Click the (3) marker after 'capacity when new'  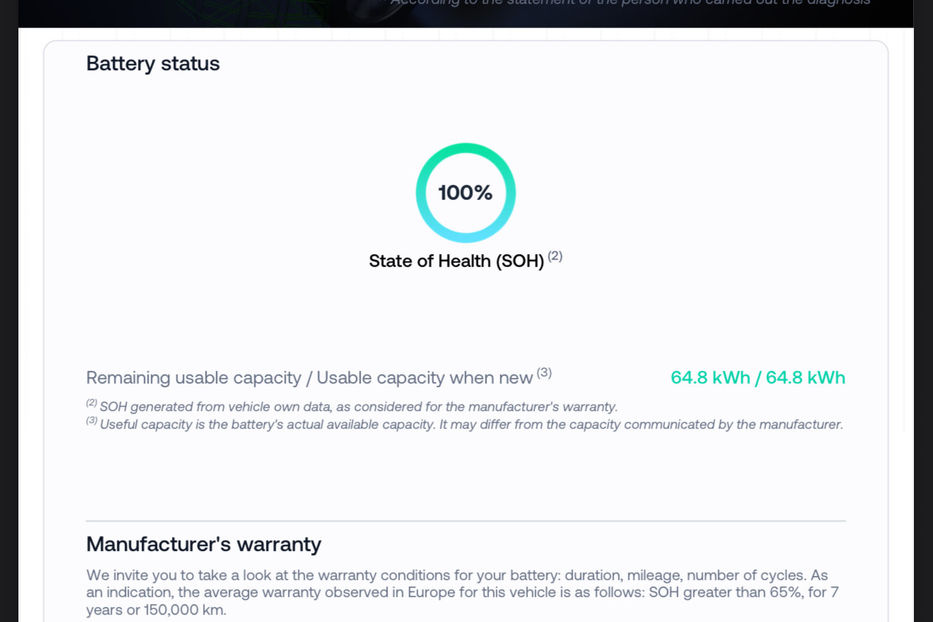[544, 373]
